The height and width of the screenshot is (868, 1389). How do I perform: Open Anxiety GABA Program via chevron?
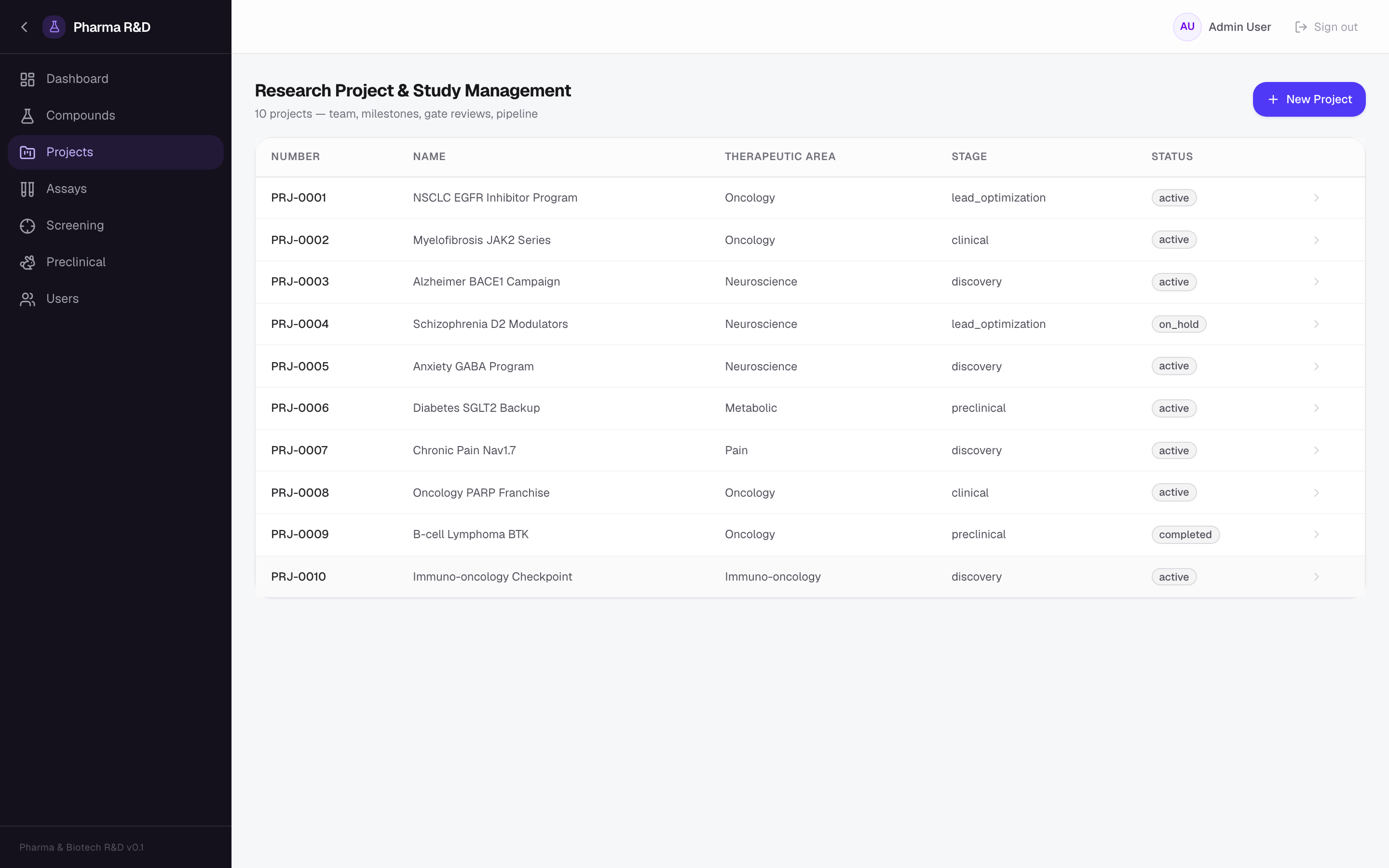(x=1316, y=366)
